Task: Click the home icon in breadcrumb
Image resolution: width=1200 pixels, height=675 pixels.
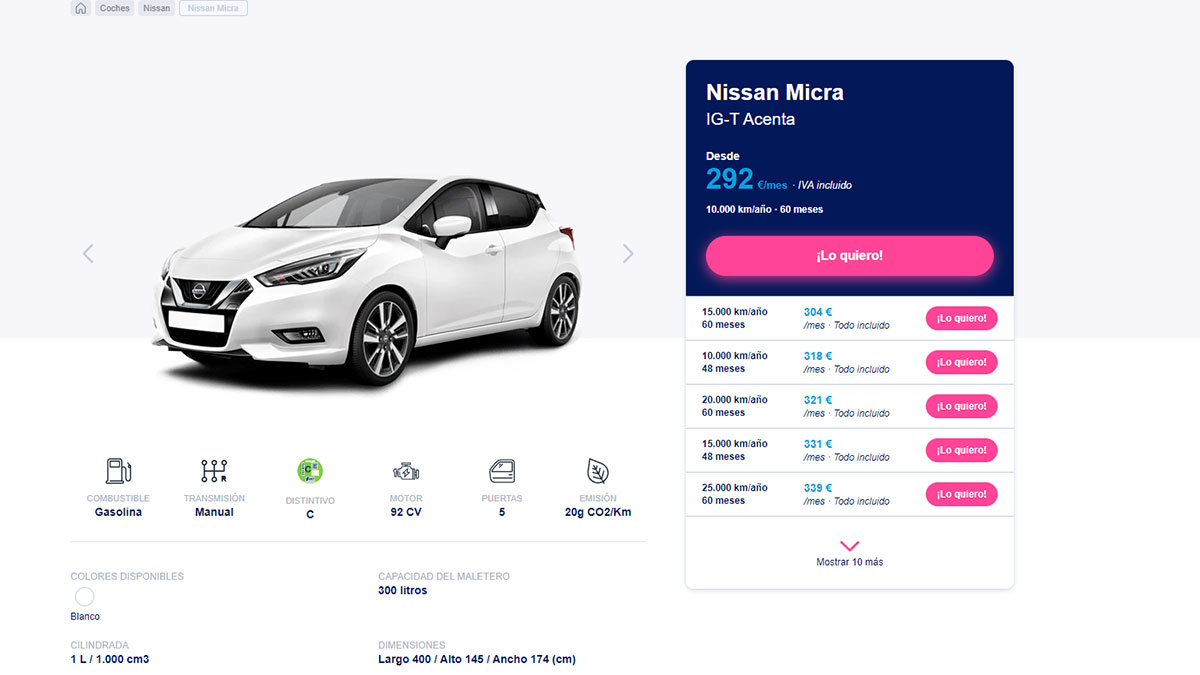Action: pos(81,8)
